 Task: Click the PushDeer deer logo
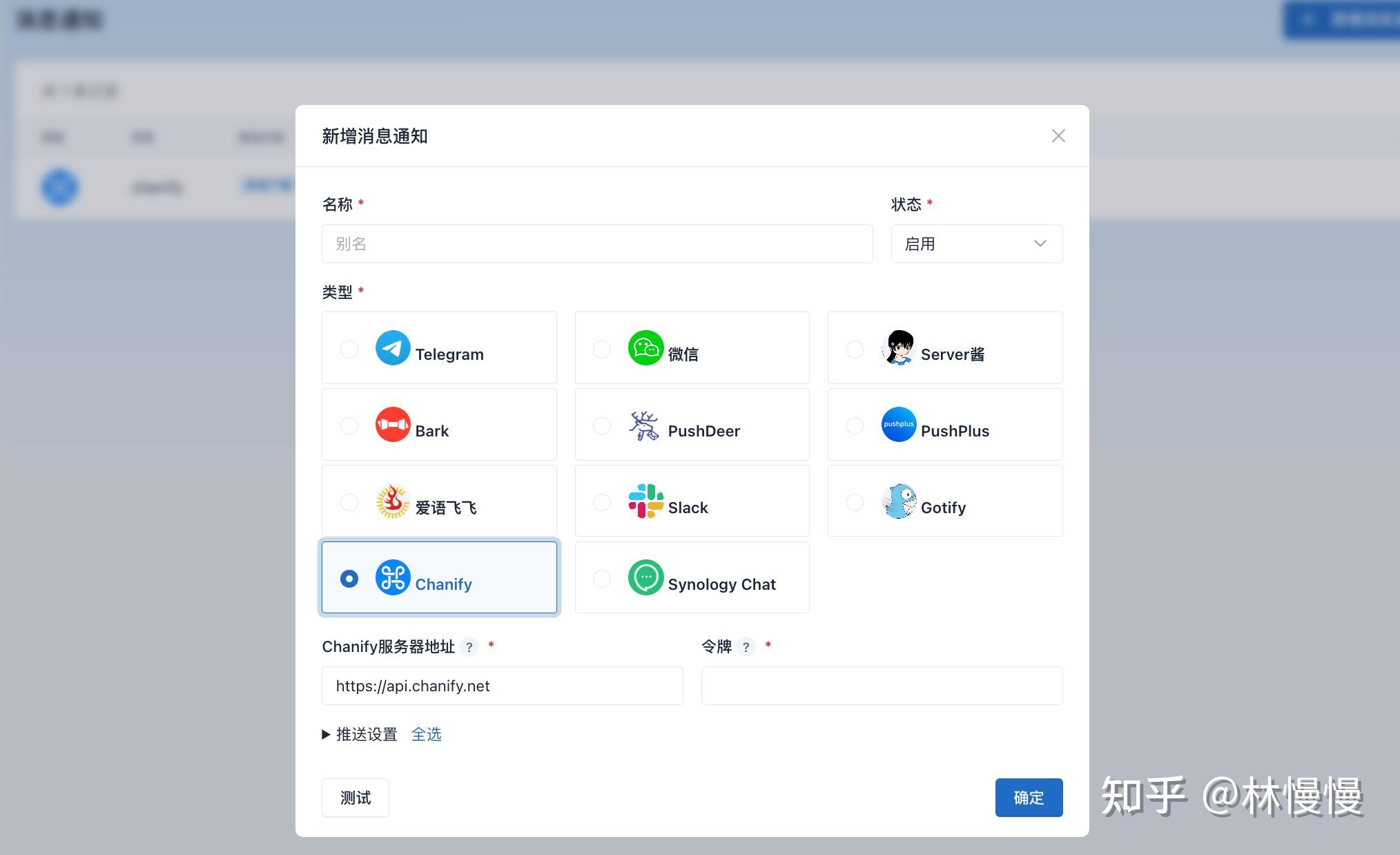point(644,425)
